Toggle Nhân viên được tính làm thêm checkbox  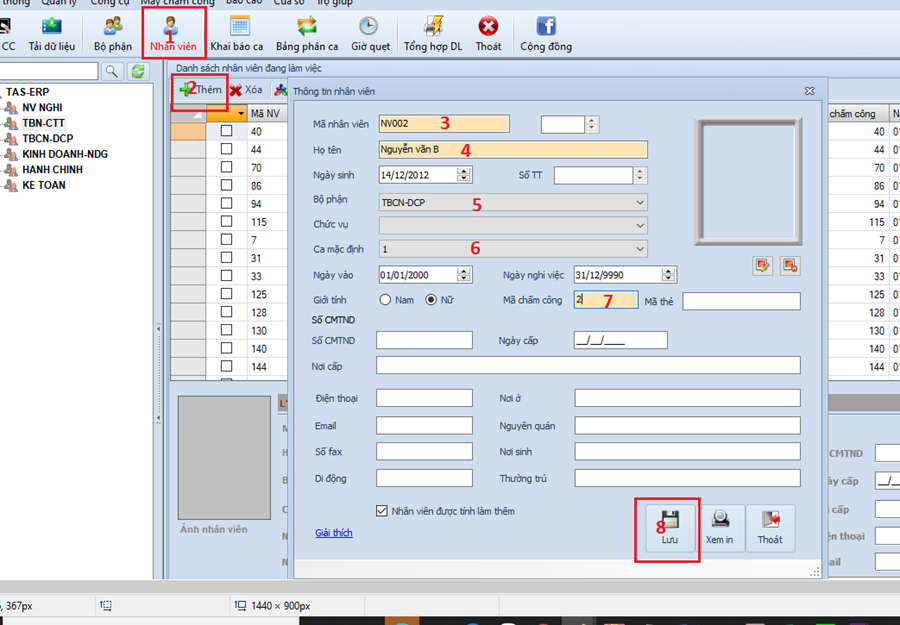pos(381,511)
